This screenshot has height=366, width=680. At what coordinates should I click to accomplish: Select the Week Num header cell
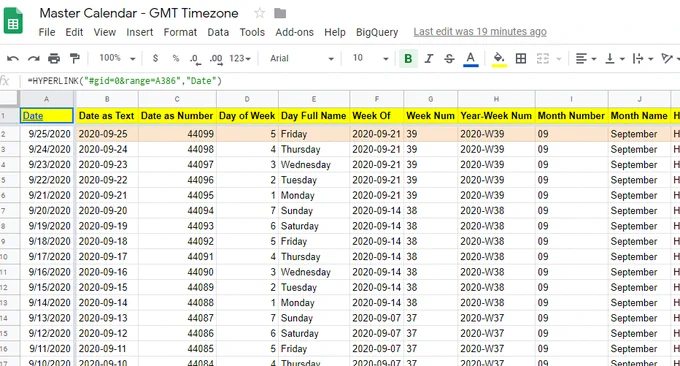[x=431, y=116]
